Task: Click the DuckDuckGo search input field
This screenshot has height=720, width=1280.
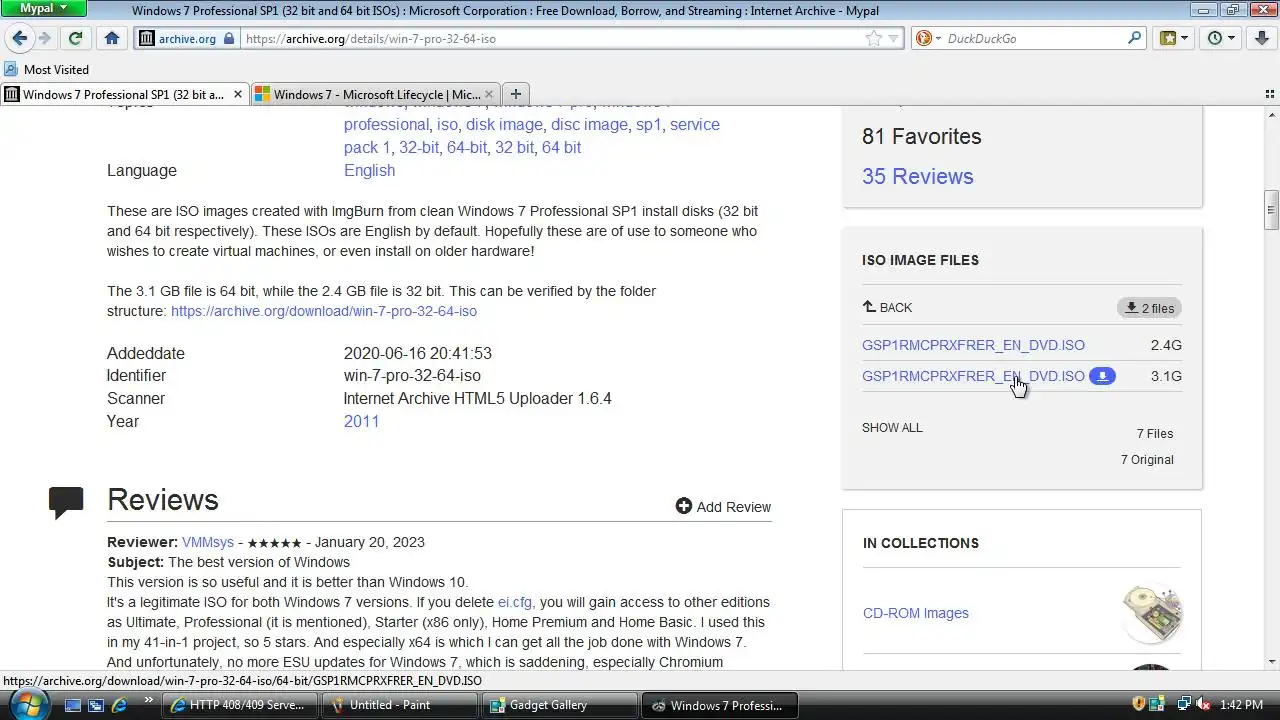Action: (x=1034, y=38)
